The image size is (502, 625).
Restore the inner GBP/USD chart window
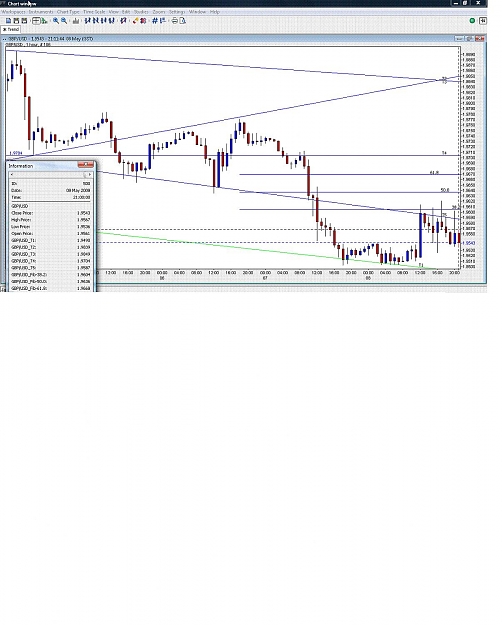[x=469, y=39]
